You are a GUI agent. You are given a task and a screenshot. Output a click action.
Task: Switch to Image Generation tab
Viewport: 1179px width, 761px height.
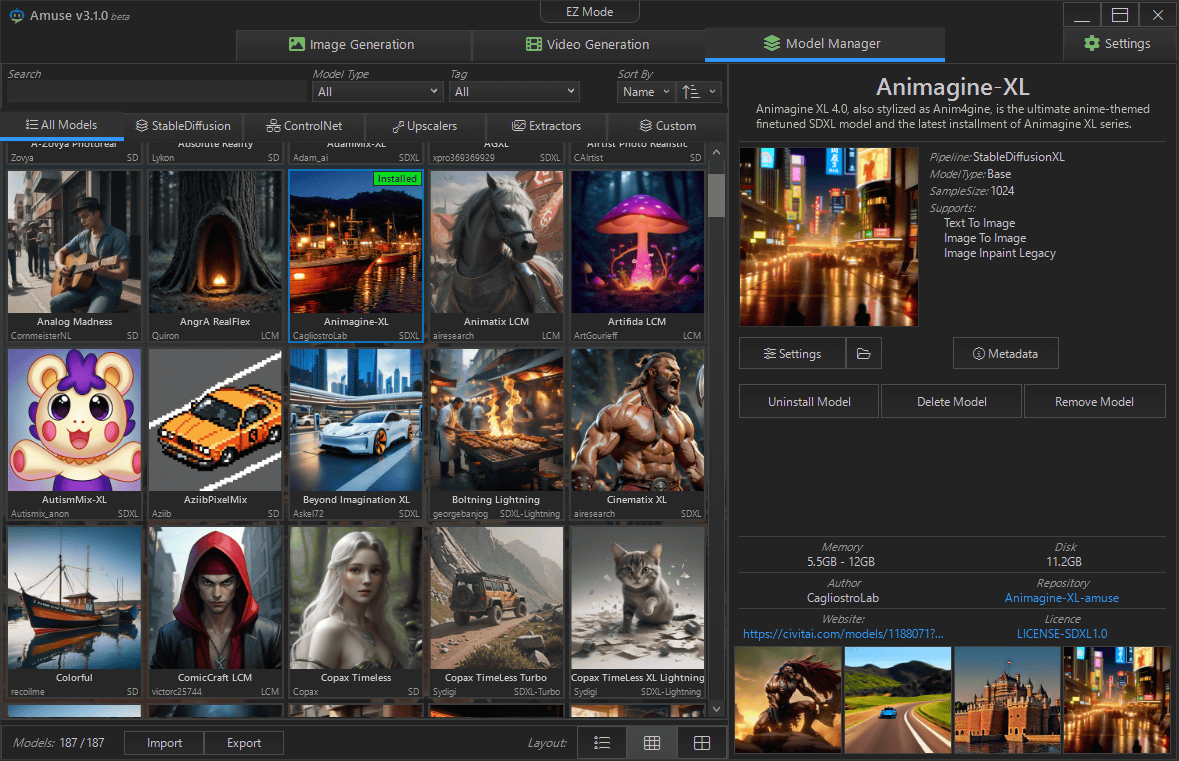pyautogui.click(x=353, y=44)
